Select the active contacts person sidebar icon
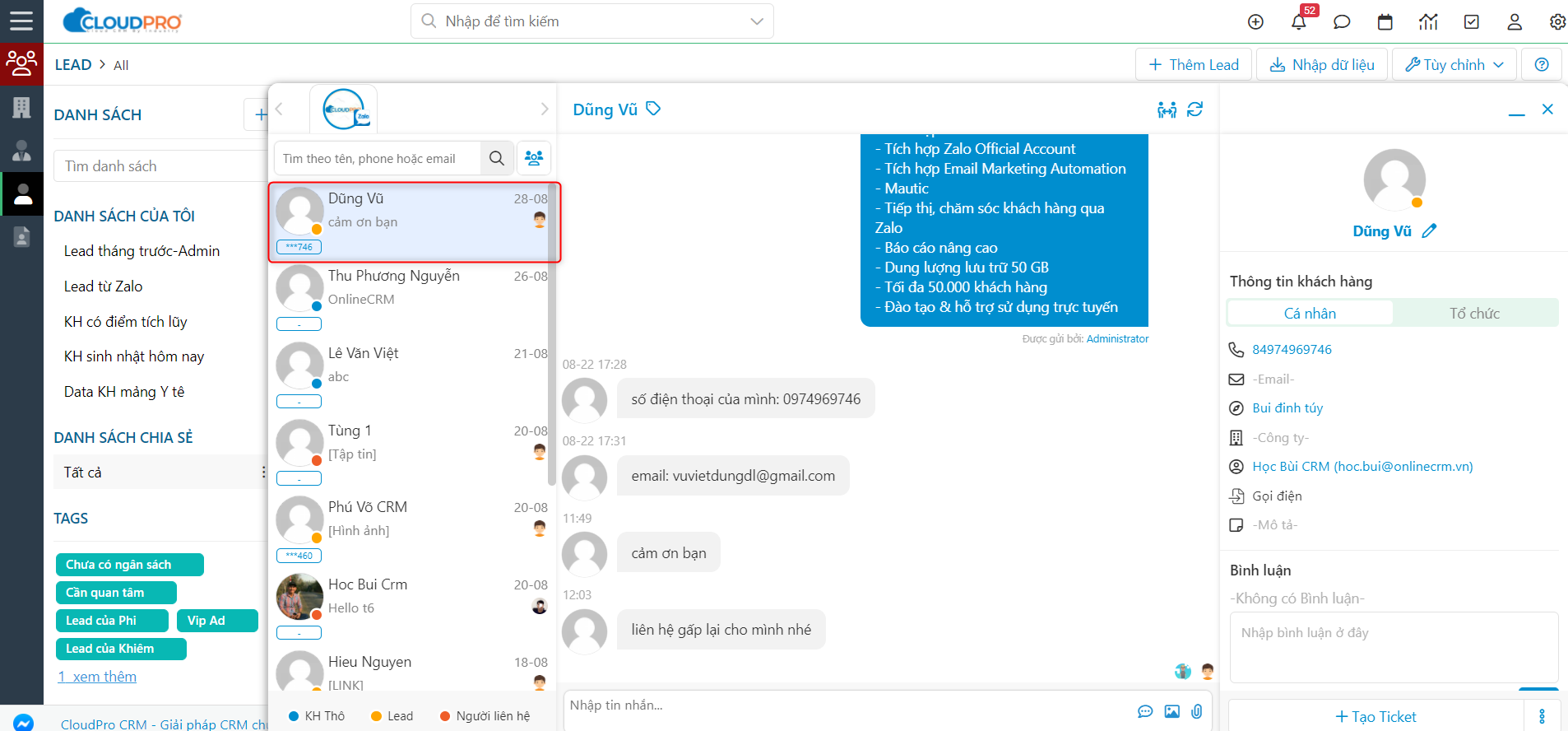The image size is (1568, 731). click(x=21, y=193)
